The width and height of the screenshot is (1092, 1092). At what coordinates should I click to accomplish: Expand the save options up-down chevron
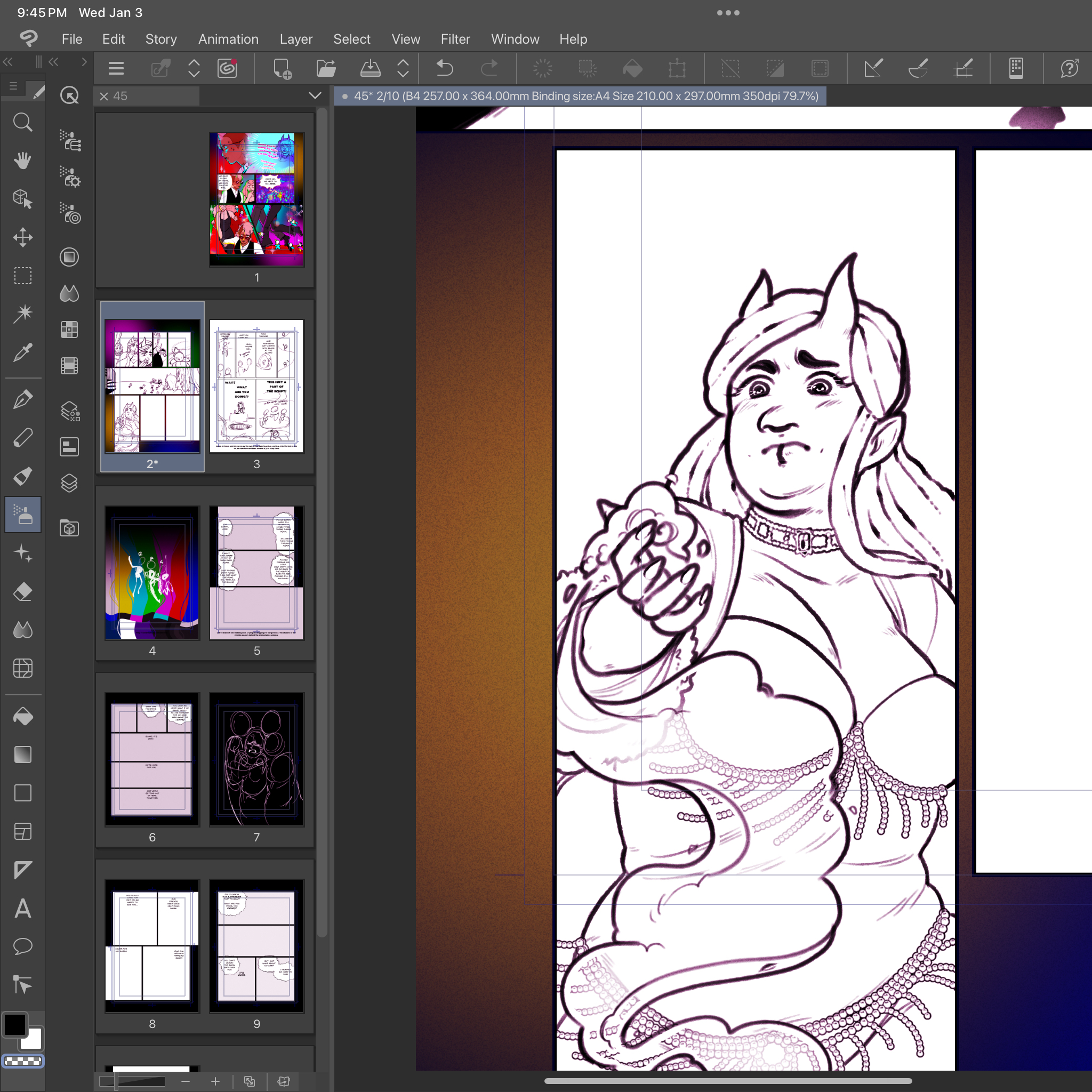click(403, 68)
